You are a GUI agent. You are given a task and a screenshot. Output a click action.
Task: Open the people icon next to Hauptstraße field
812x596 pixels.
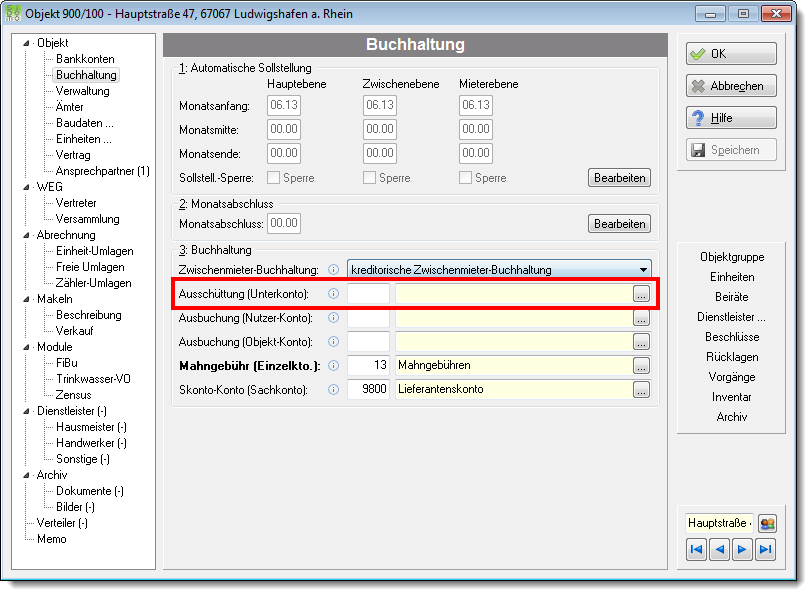(x=767, y=524)
